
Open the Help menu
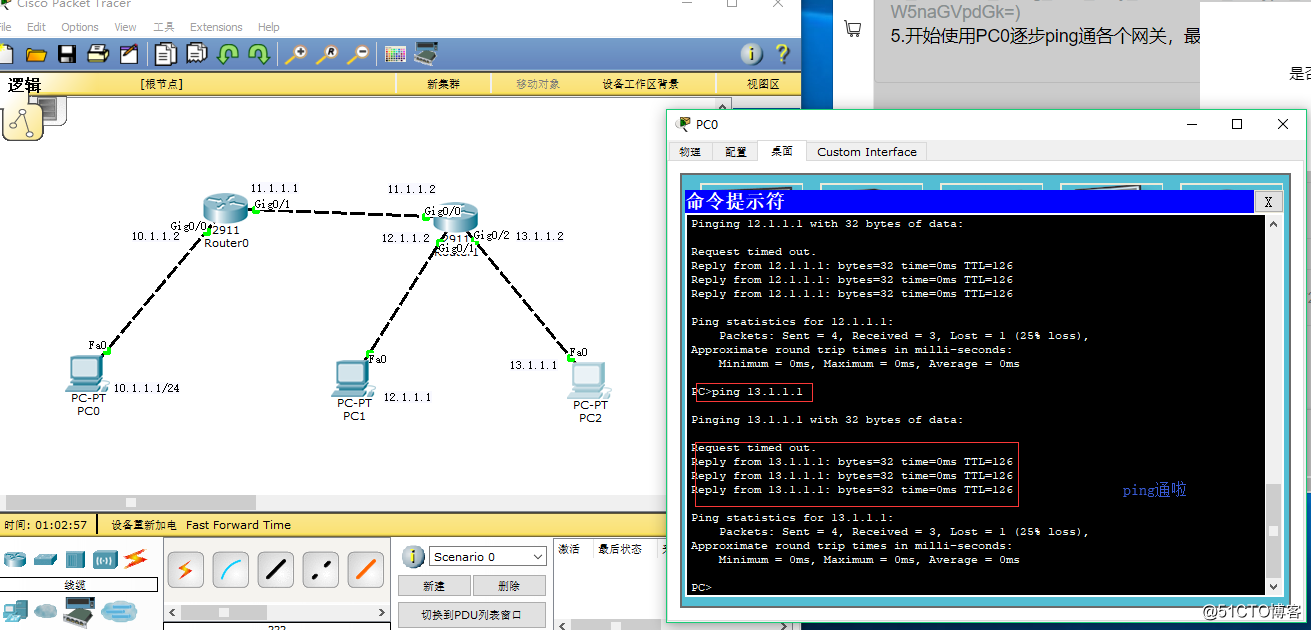click(x=269, y=27)
